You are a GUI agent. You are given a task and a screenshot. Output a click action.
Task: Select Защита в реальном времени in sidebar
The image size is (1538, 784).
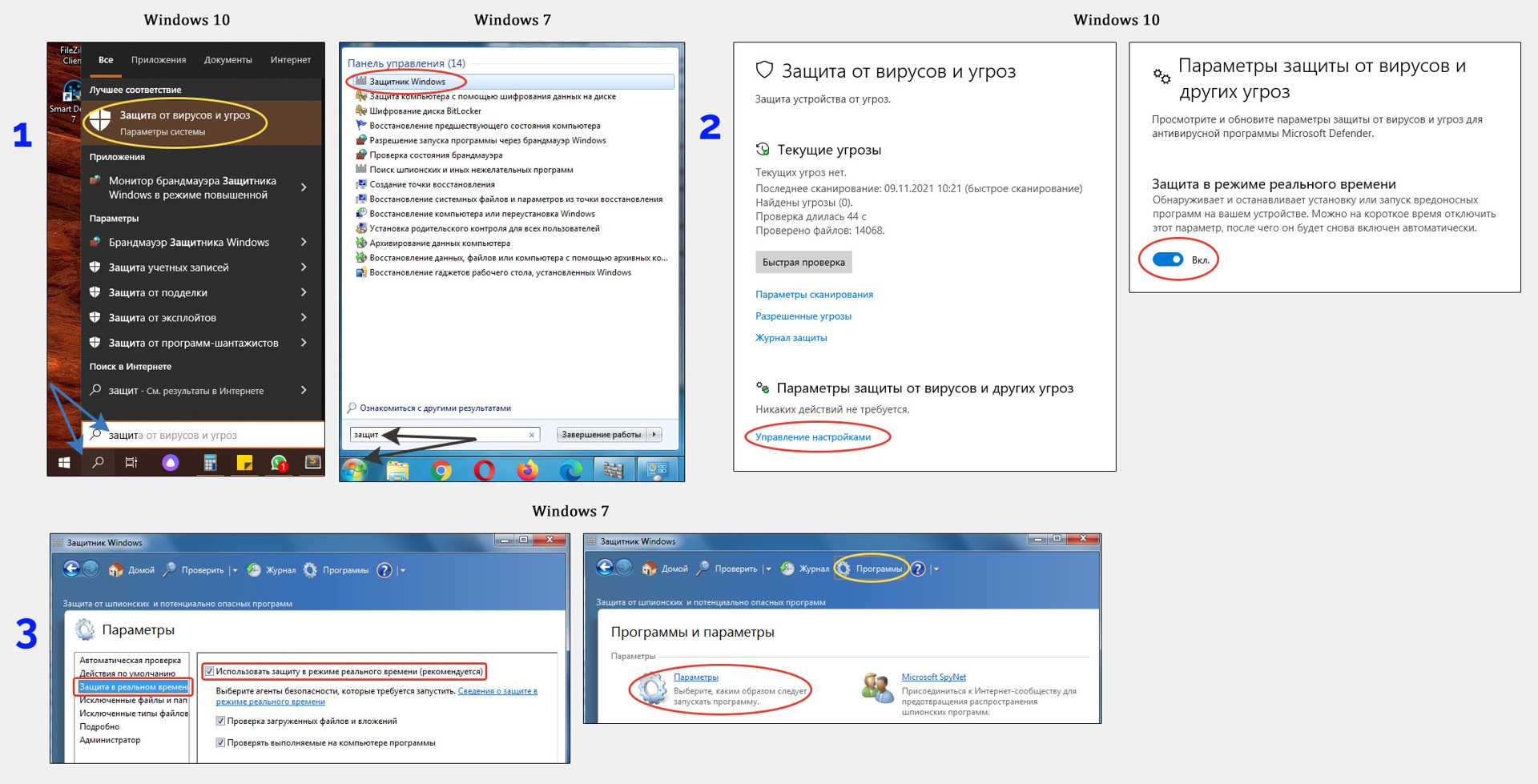coord(133,687)
